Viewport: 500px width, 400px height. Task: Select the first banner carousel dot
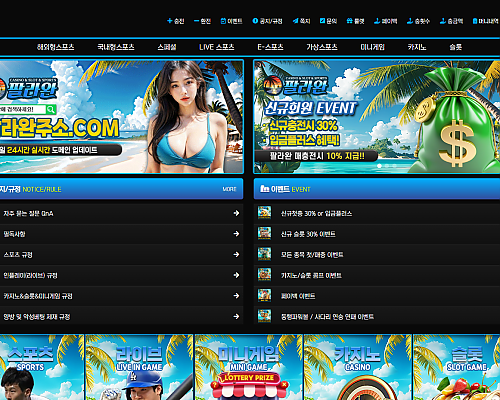click(379, 166)
